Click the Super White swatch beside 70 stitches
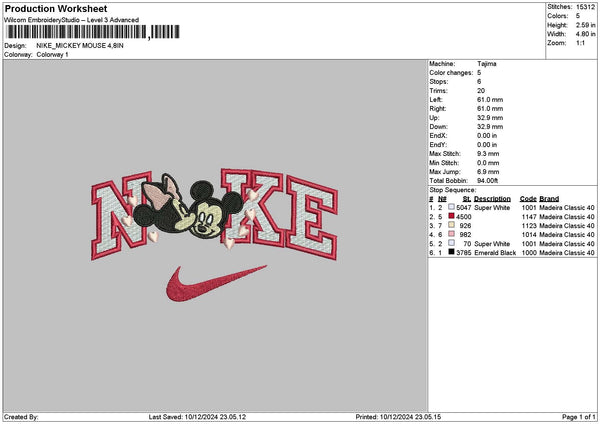 click(x=452, y=243)
